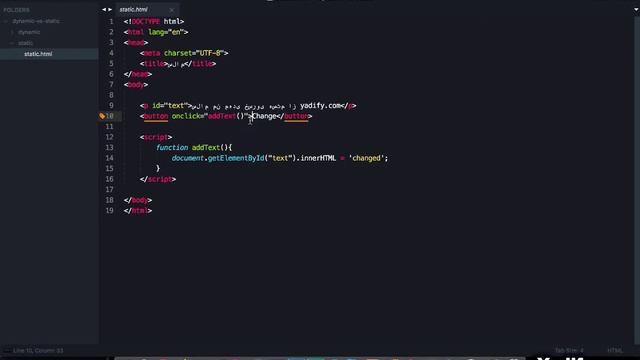Open the tab list dropdown arrow at top right
640x360 pixels.
coord(636,9)
